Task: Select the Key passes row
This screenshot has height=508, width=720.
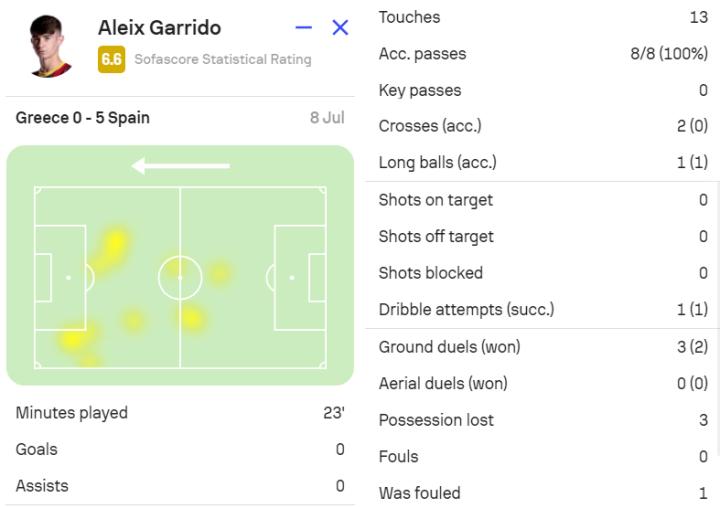Action: coord(542,90)
